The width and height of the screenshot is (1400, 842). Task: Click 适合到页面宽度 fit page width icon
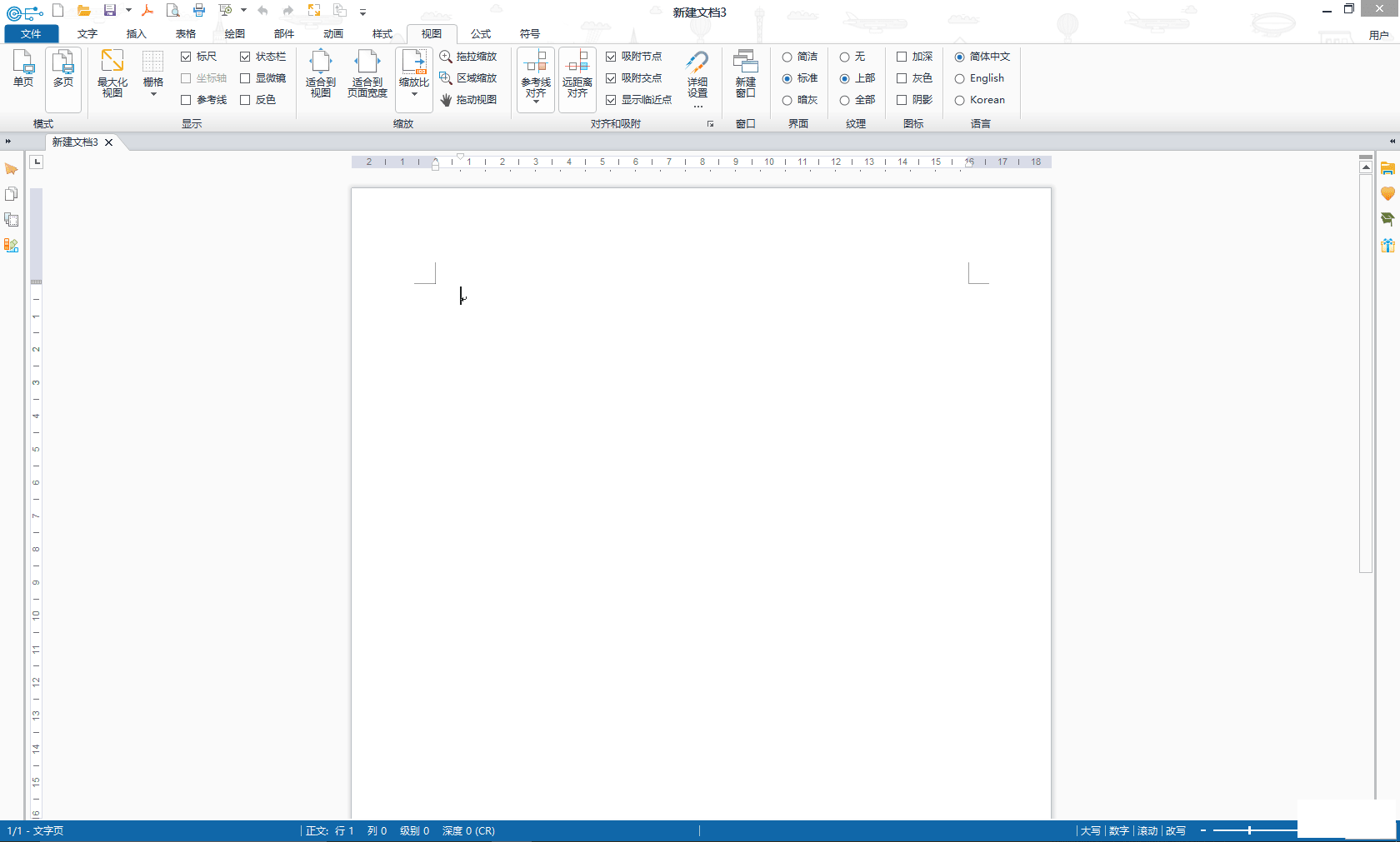(x=367, y=72)
